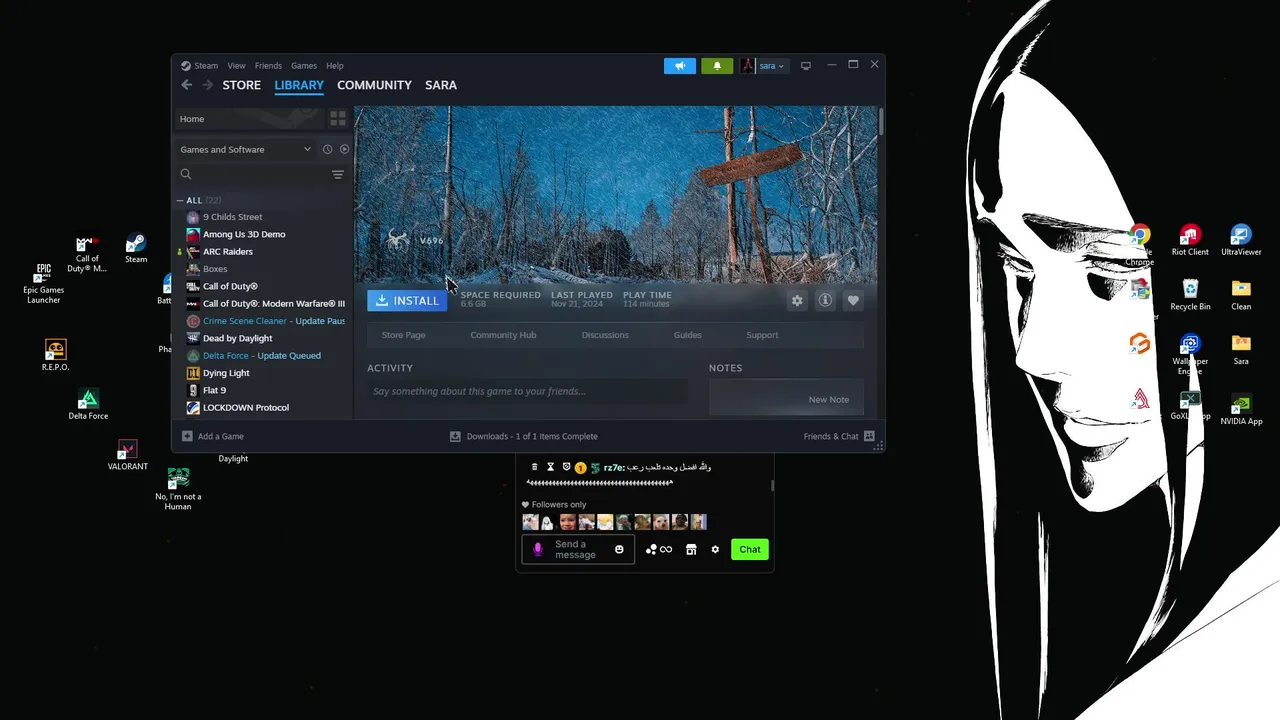Viewport: 1280px width, 720px height.
Task: Open the green notifications bell
Action: coord(717,66)
